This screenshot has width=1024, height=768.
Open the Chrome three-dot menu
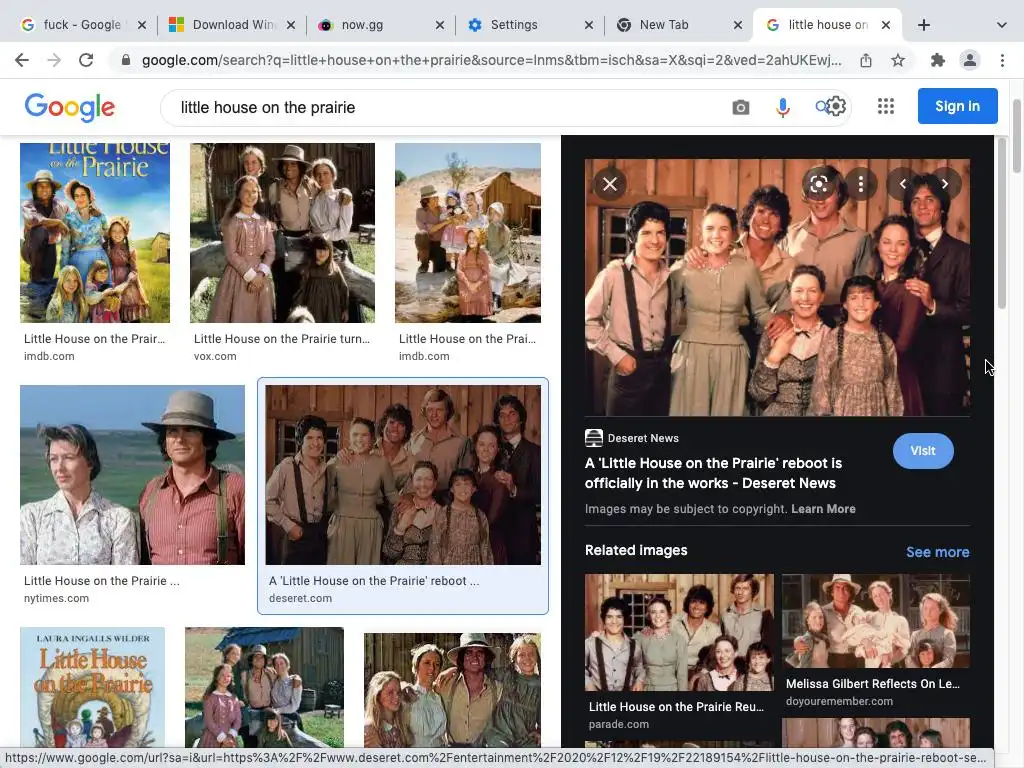[1002, 60]
